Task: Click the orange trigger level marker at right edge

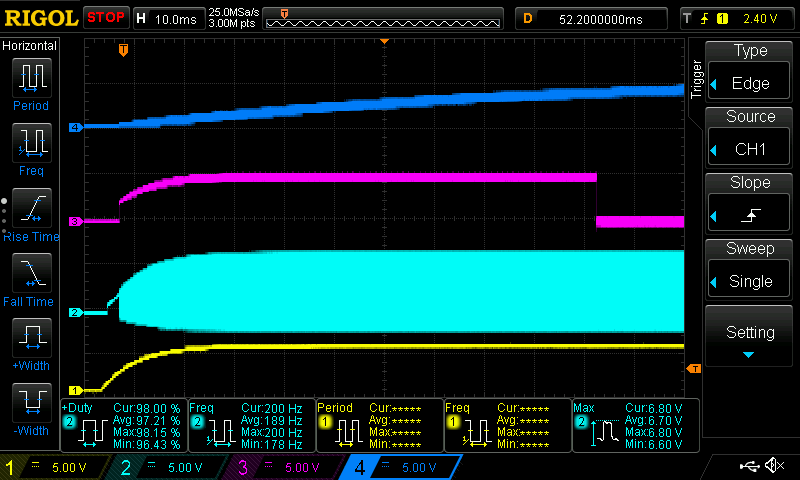Action: click(x=693, y=368)
